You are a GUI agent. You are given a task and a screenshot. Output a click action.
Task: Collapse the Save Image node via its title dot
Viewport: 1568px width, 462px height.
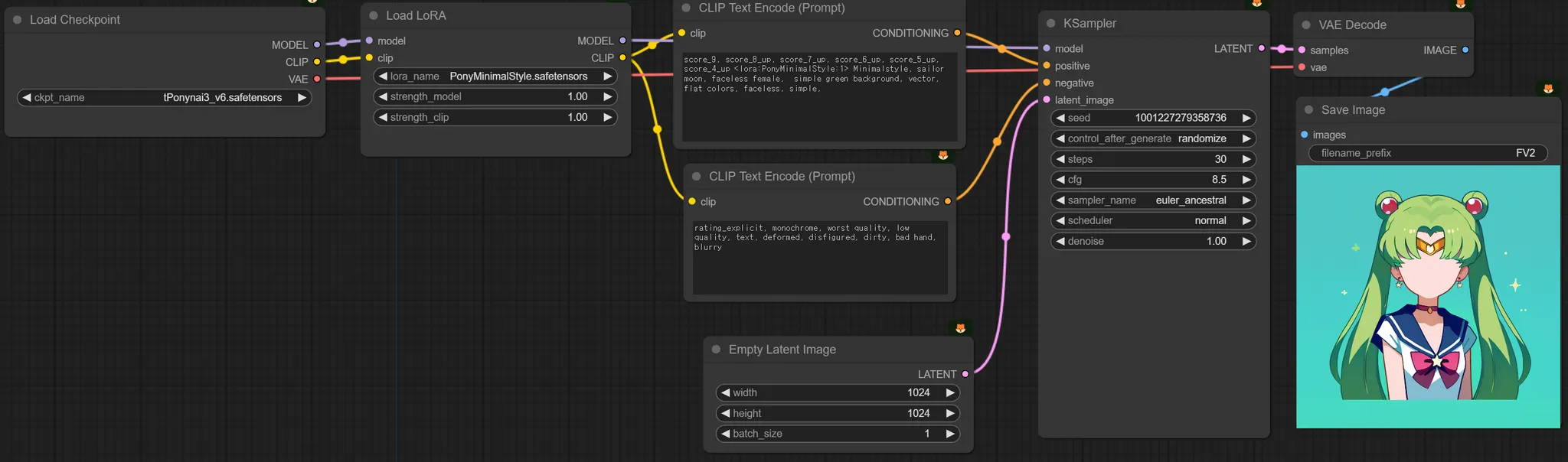coord(1309,109)
